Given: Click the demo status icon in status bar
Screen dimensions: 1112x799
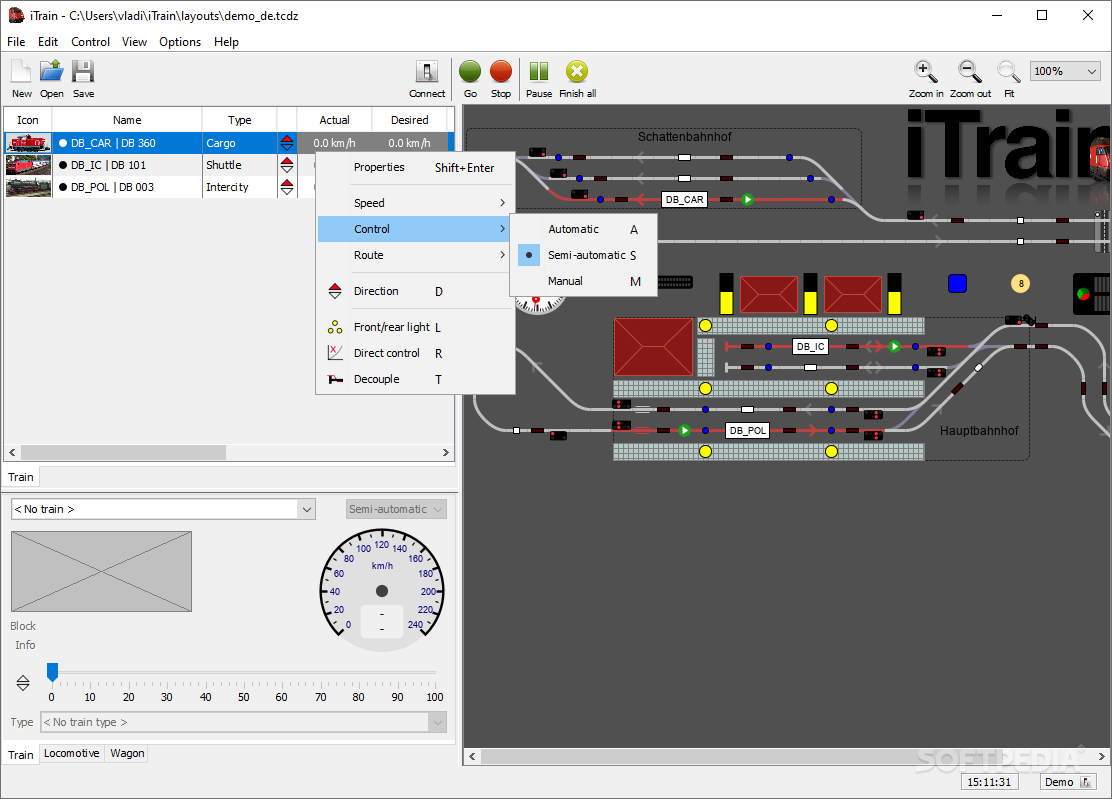Looking at the screenshot, I should tap(1085, 782).
